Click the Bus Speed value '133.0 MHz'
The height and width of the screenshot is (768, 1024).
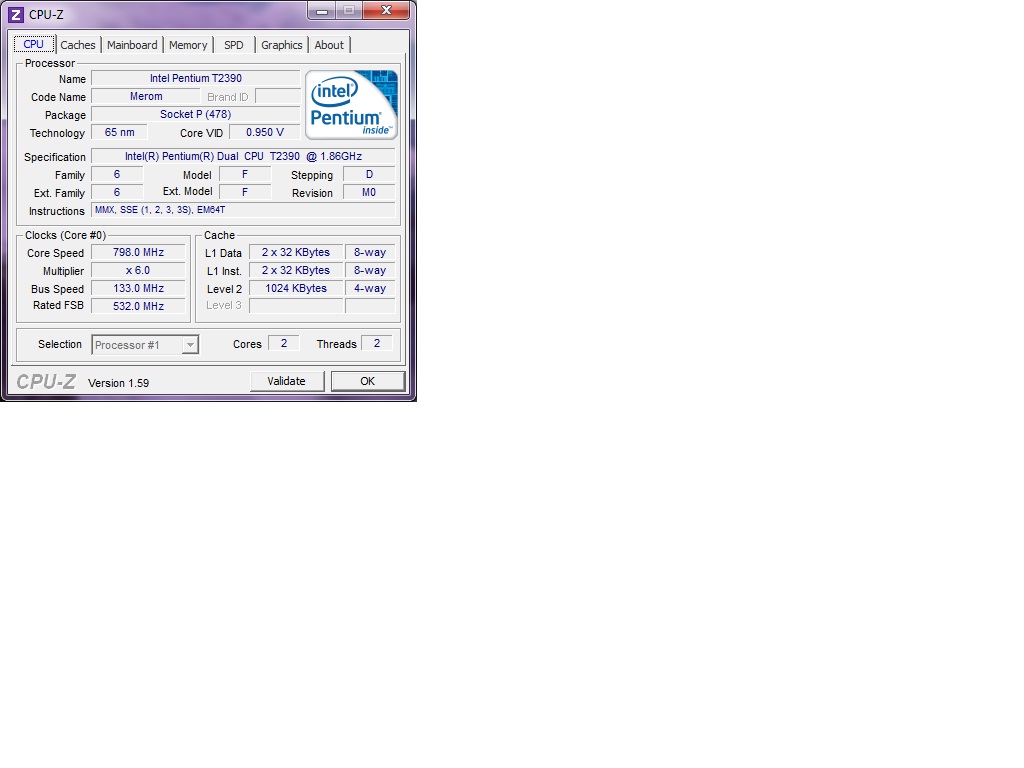138,288
